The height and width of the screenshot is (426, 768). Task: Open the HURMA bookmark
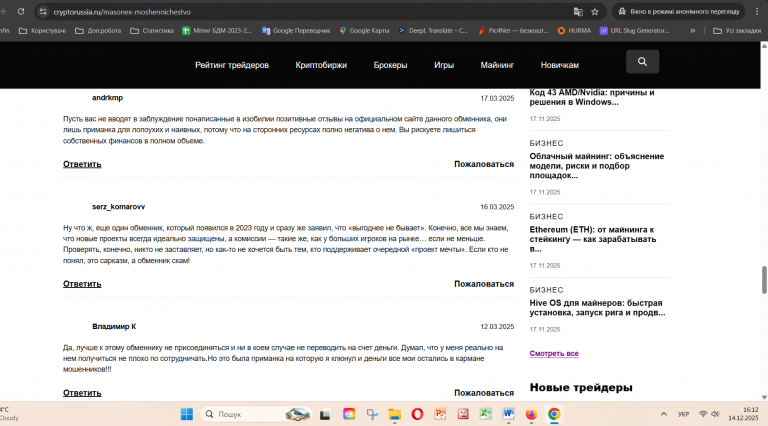pyautogui.click(x=574, y=30)
